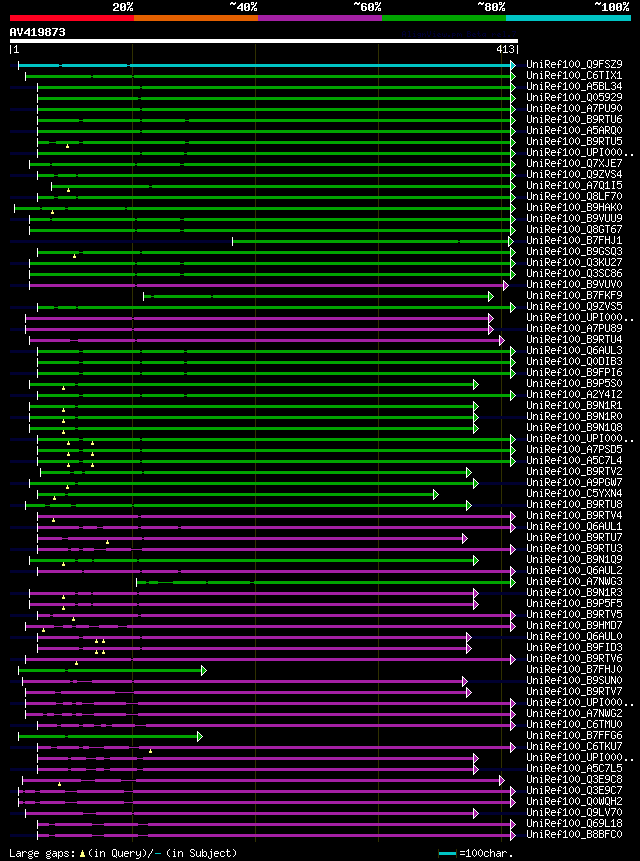Screen dimensions: 640x861
Task: Select the UniRef100_A7Q1I5 label
Action: pyautogui.click(x=574, y=186)
